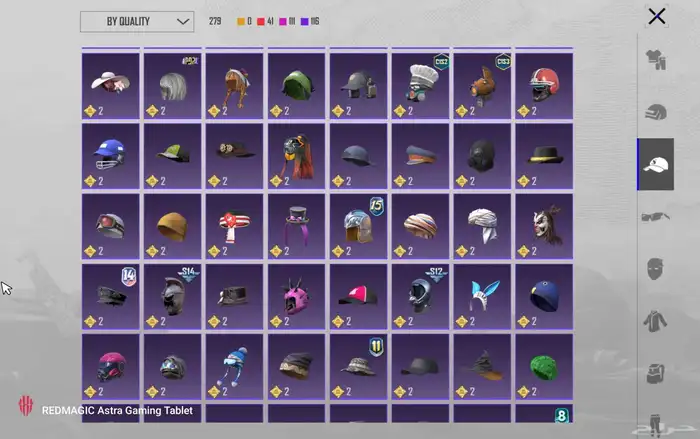The image size is (700, 439).
Task: Select the green knit beret item
Action: pyautogui.click(x=544, y=366)
